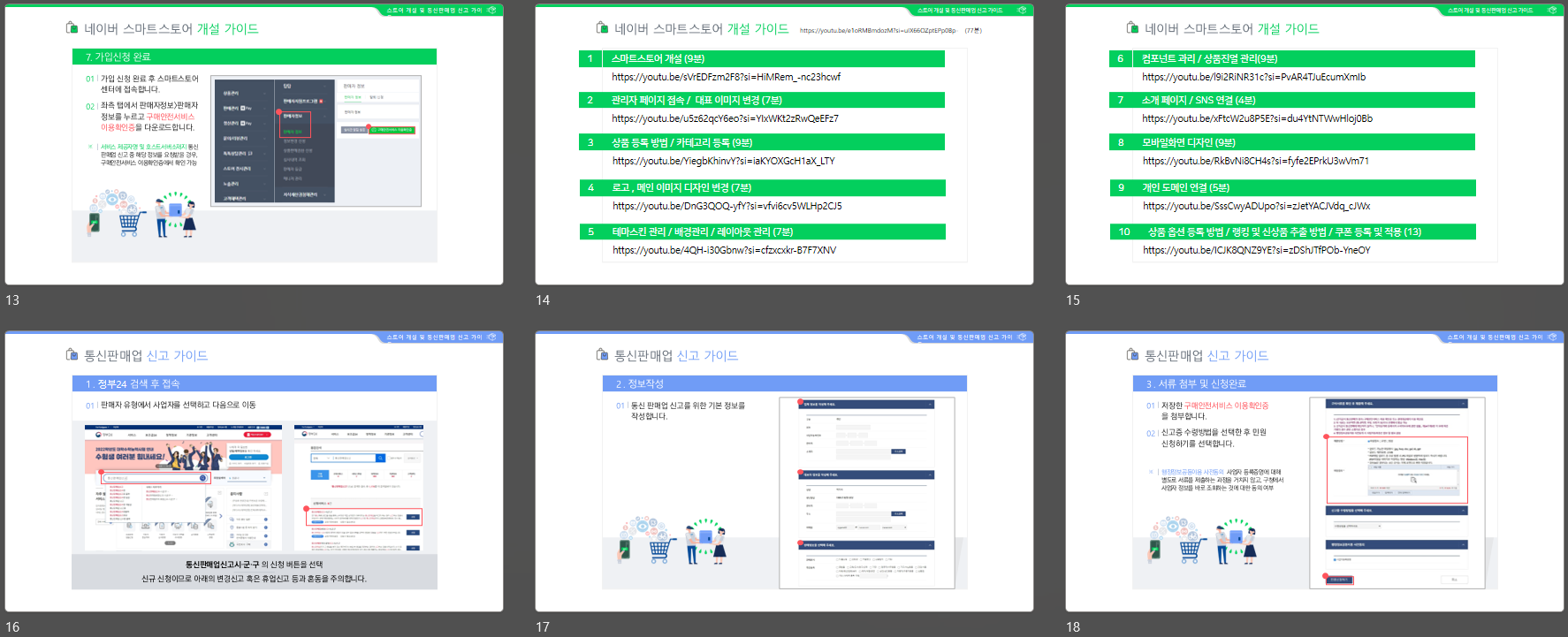Screen dimensions: 1568x637
Task: Open the ICJK8QNZ9YE YouTube link
Action: (1256, 250)
